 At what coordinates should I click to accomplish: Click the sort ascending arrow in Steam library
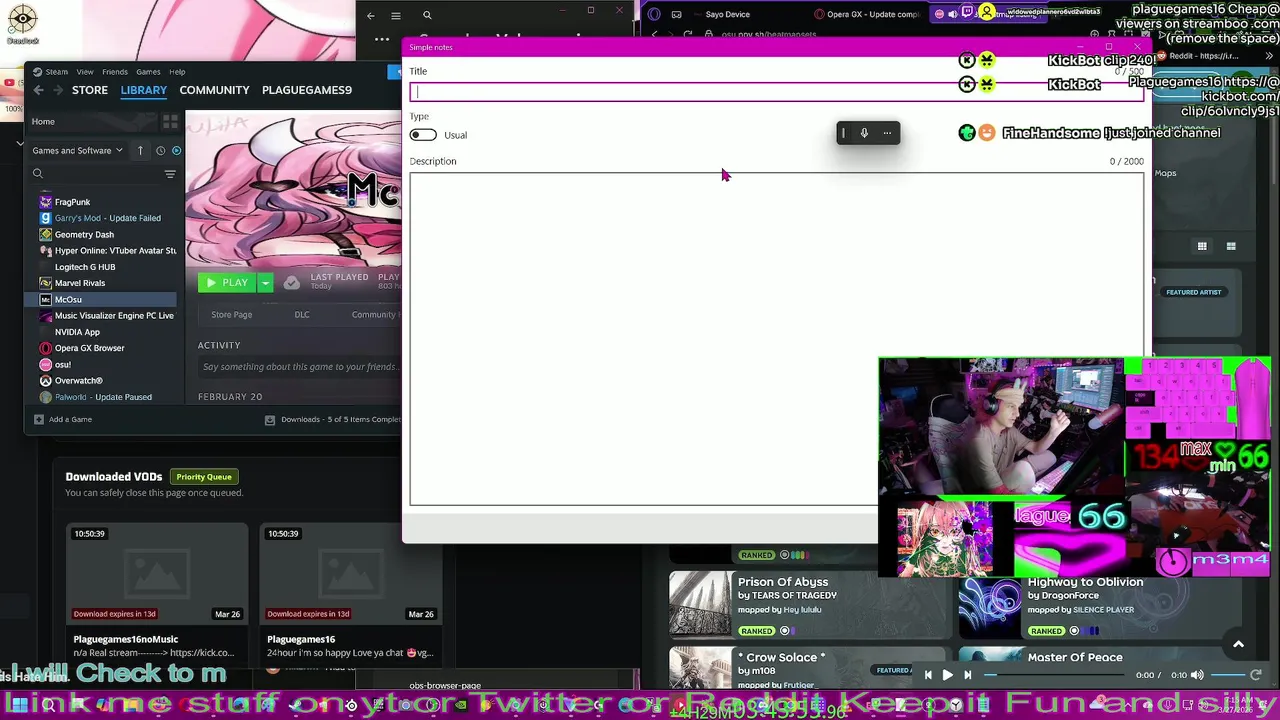[x=140, y=151]
